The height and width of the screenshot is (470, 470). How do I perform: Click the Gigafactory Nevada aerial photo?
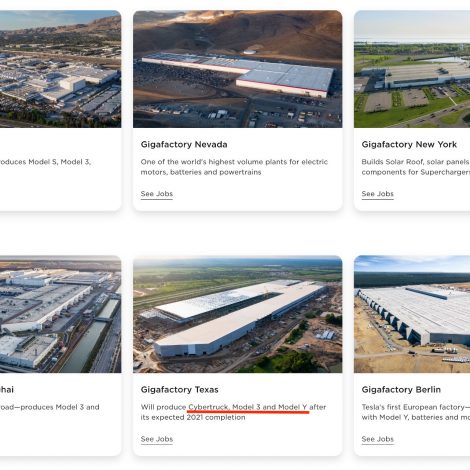238,69
